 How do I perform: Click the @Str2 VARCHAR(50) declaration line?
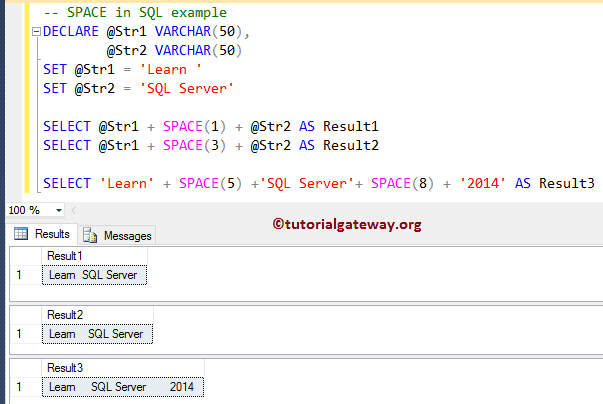[x=174, y=50]
